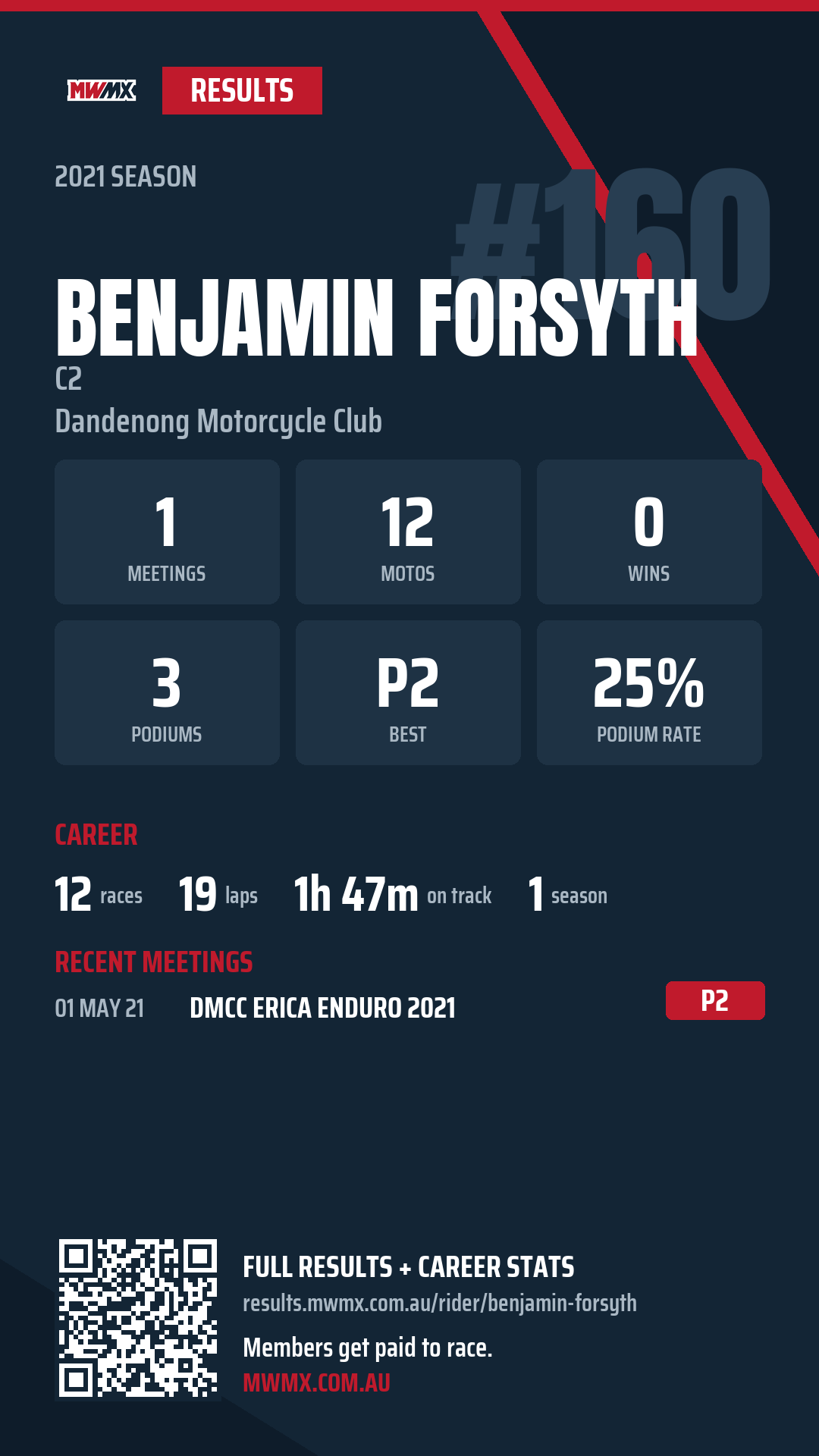
Task: Click the red P2 result badge
Action: tap(715, 1000)
